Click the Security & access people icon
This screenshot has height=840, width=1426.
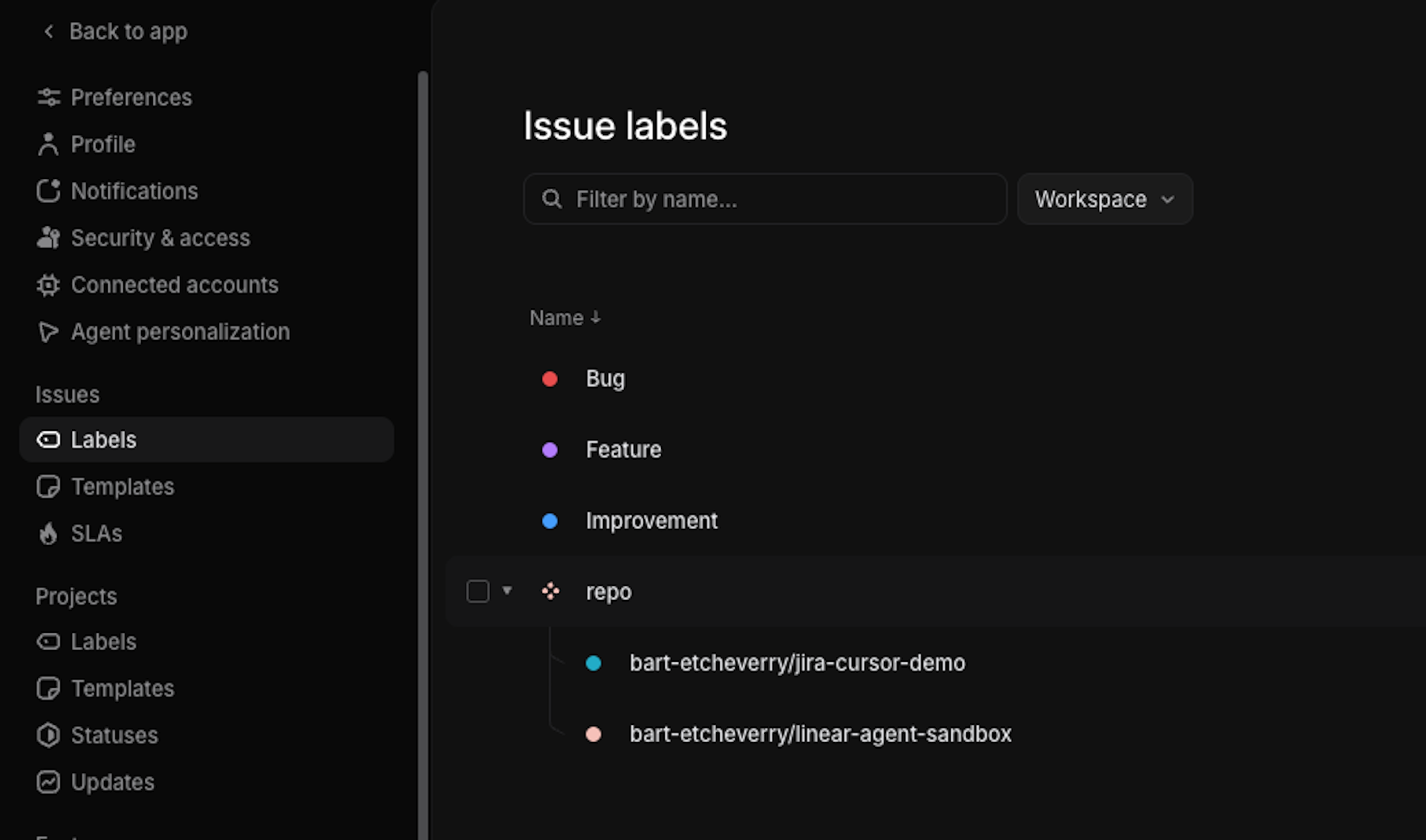click(48, 238)
